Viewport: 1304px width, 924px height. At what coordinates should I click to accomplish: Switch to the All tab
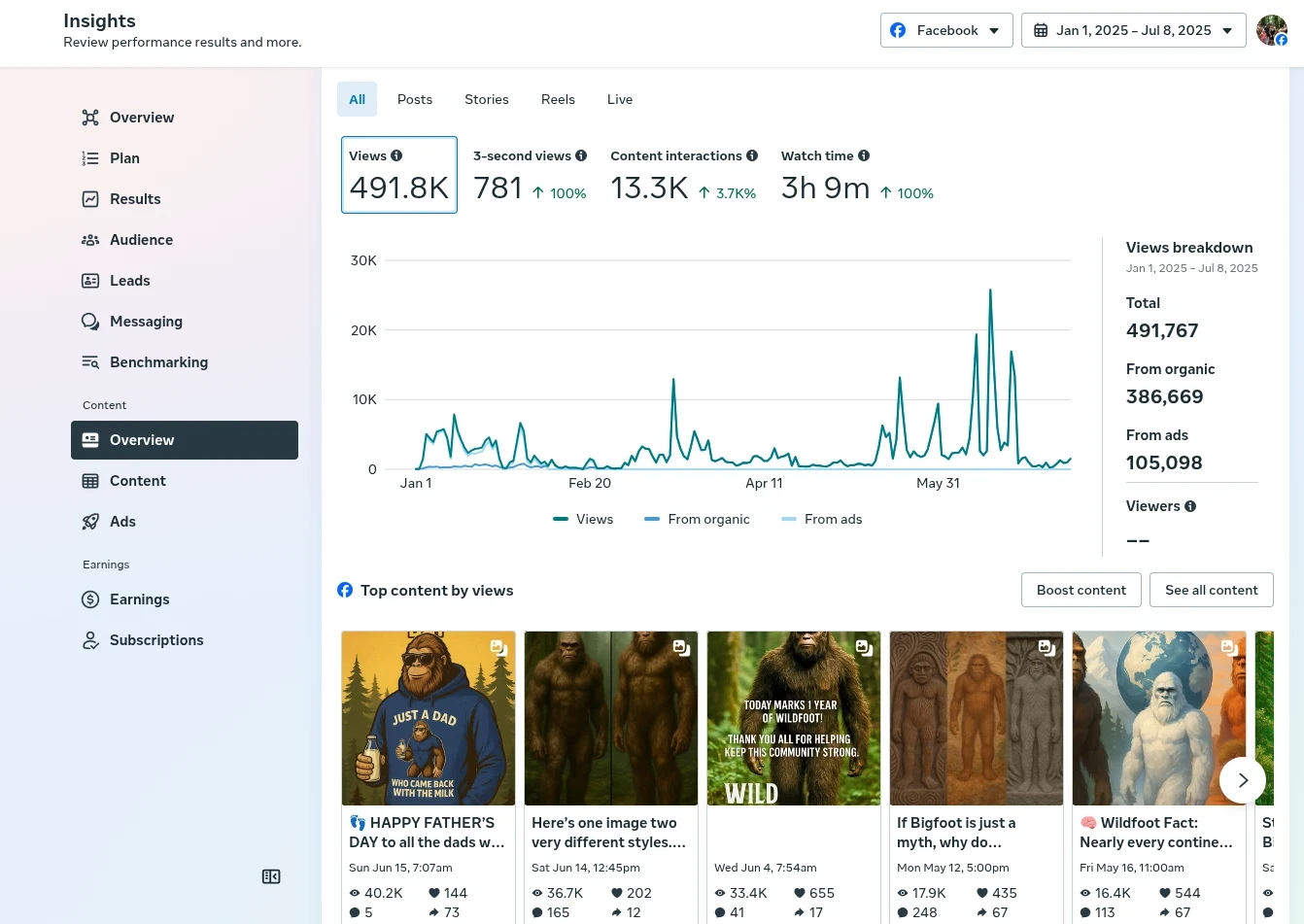357,99
